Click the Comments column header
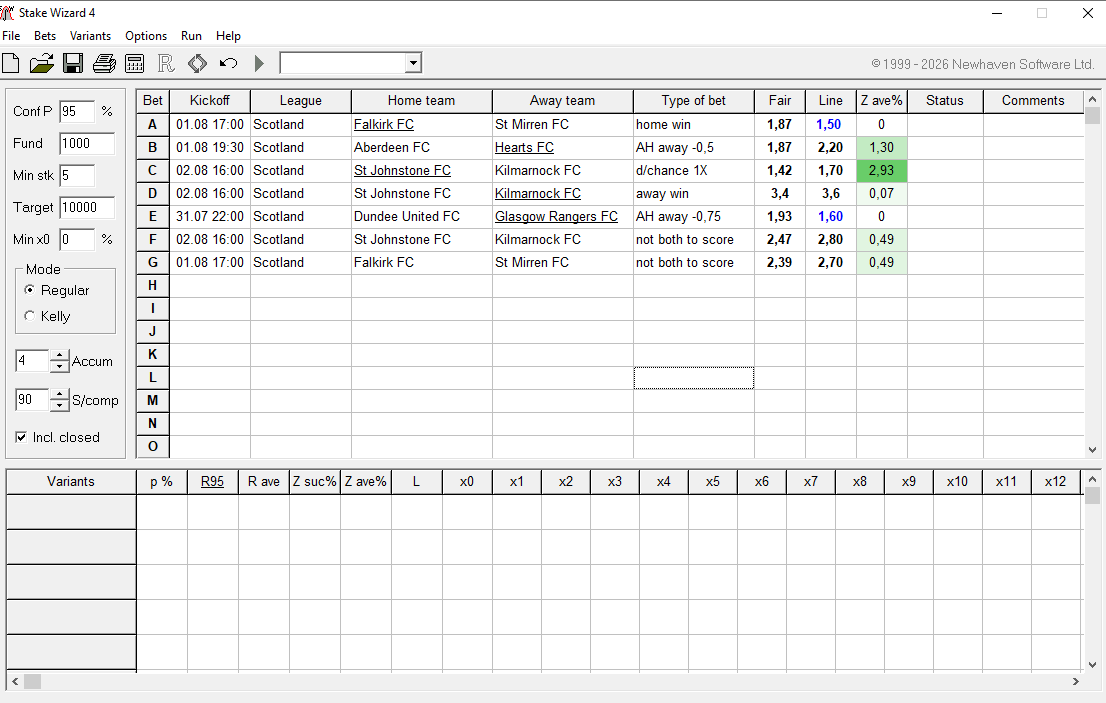The height and width of the screenshot is (703, 1106). [x=1033, y=101]
